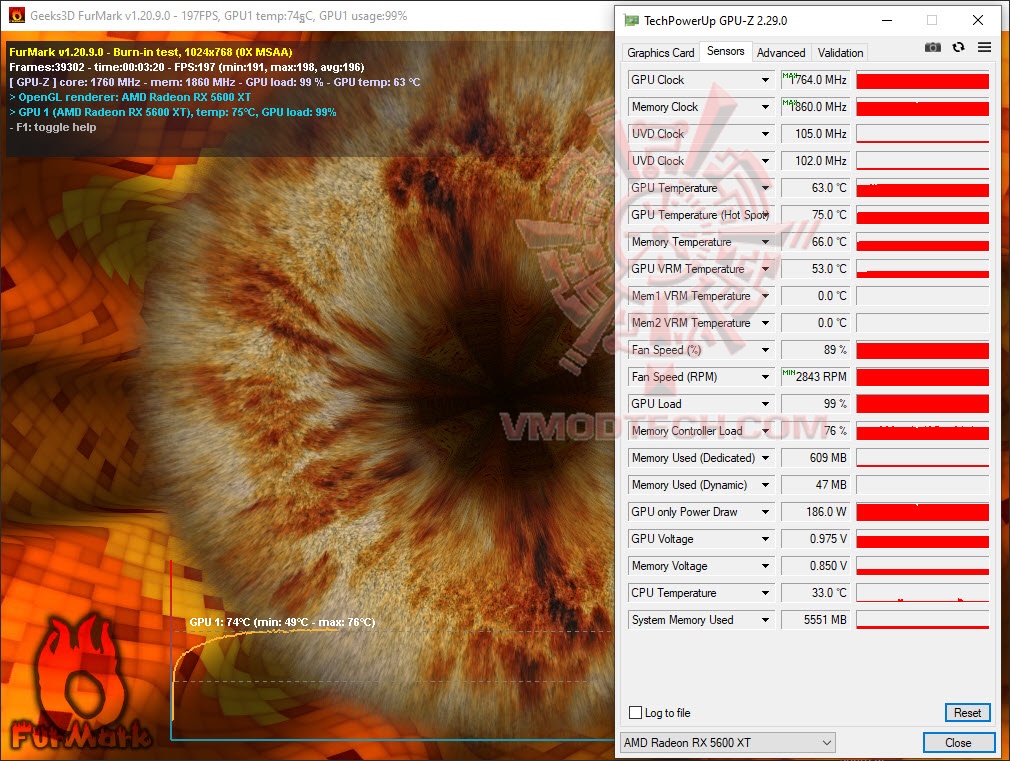Expand the Memory Clock sensor dropdown
Viewport: 1010px width, 761px height.
click(765, 107)
